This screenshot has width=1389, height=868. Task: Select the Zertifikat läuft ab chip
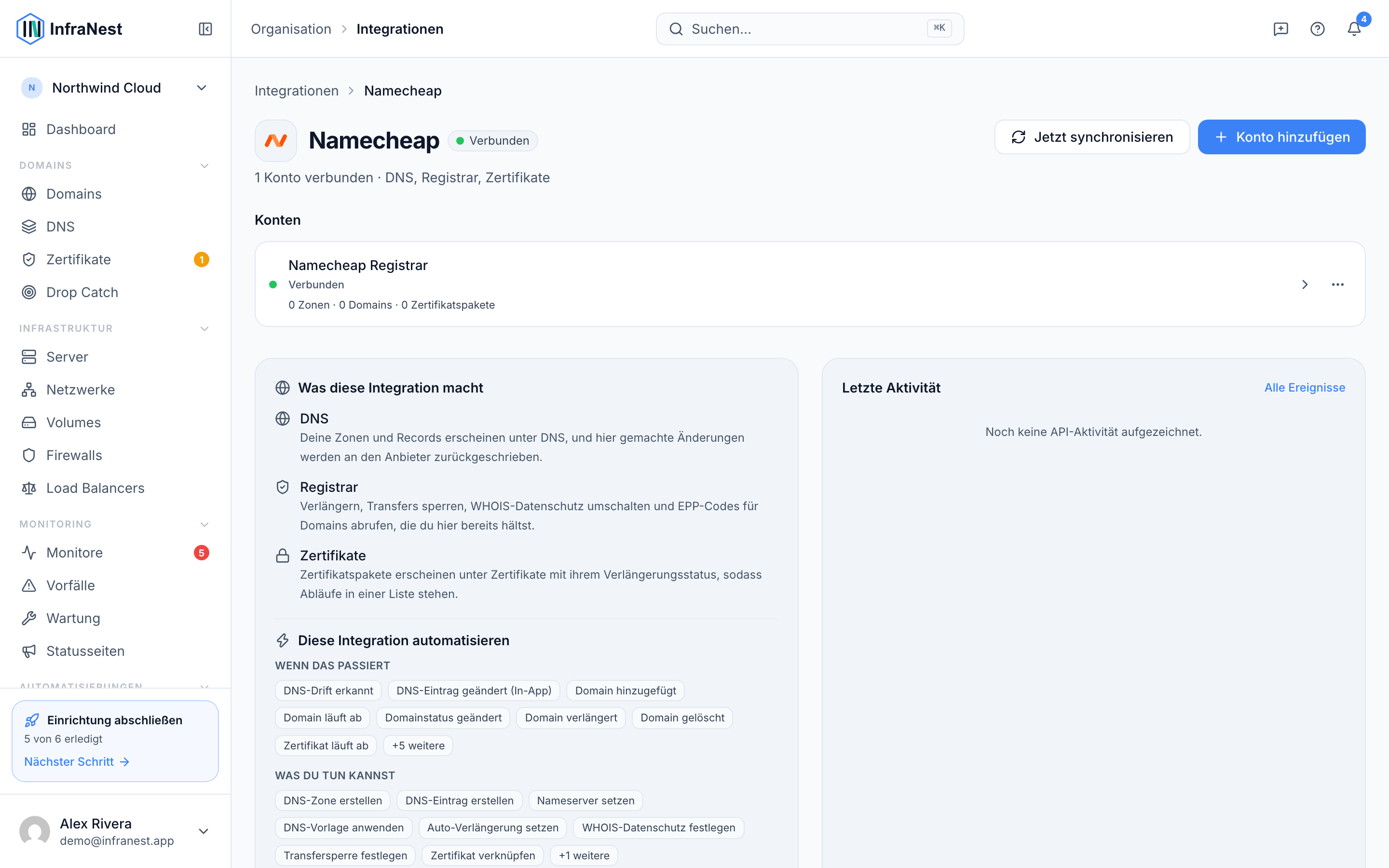pyautogui.click(x=326, y=746)
